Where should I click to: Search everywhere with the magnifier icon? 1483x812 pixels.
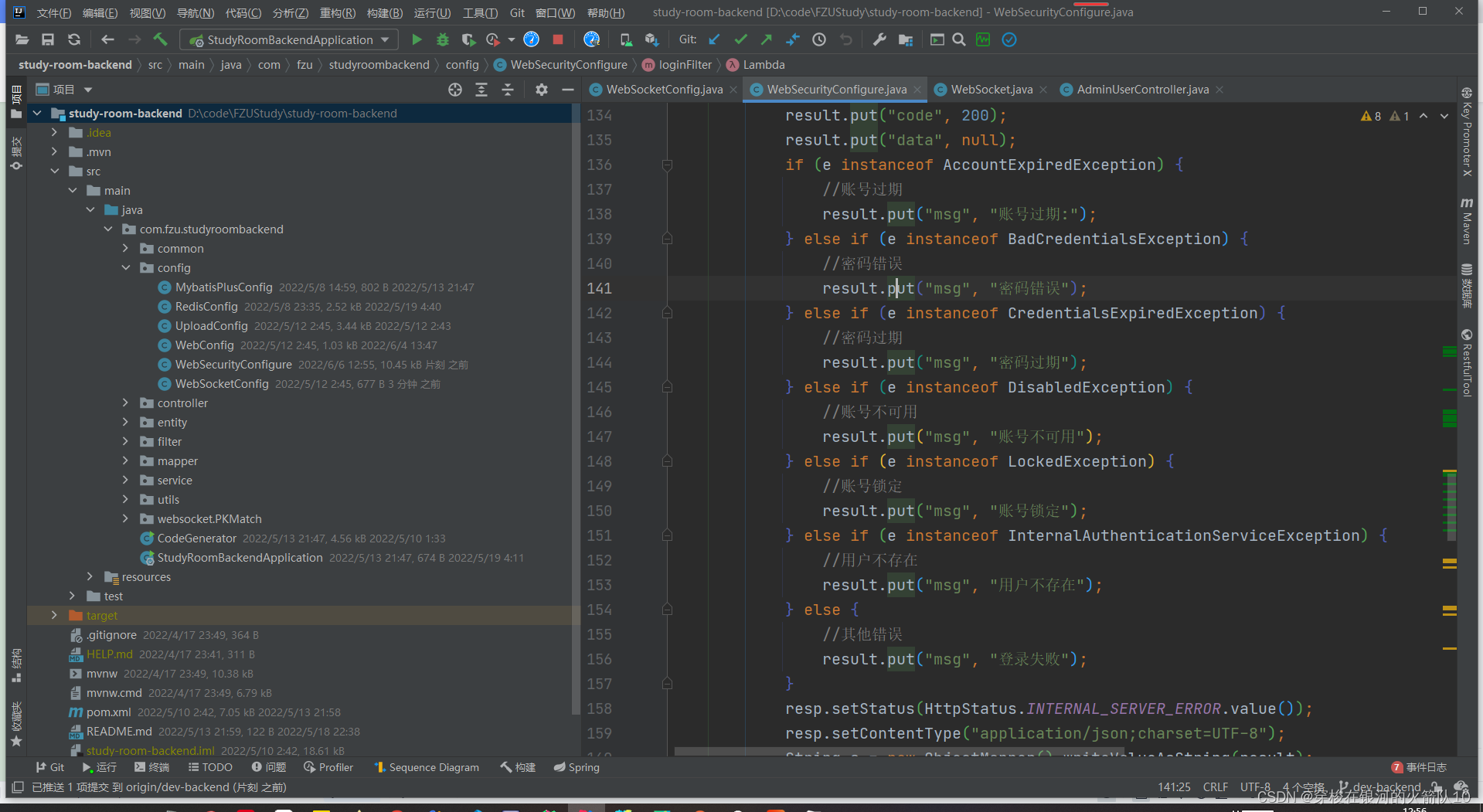pyautogui.click(x=959, y=39)
